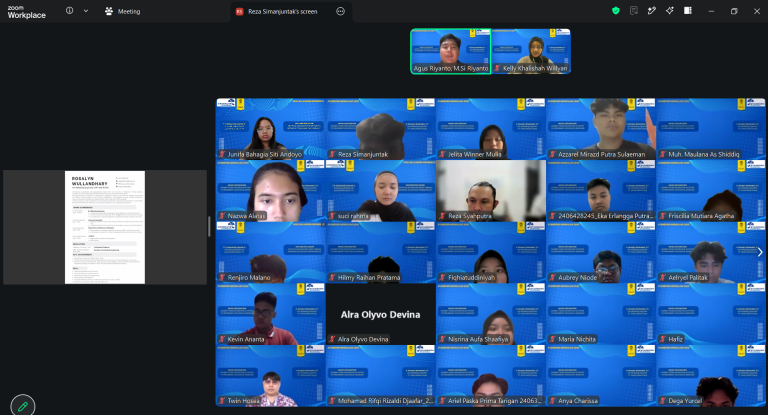768x415 pixels.
Task: Change the view layout icon
Action: tap(688, 11)
